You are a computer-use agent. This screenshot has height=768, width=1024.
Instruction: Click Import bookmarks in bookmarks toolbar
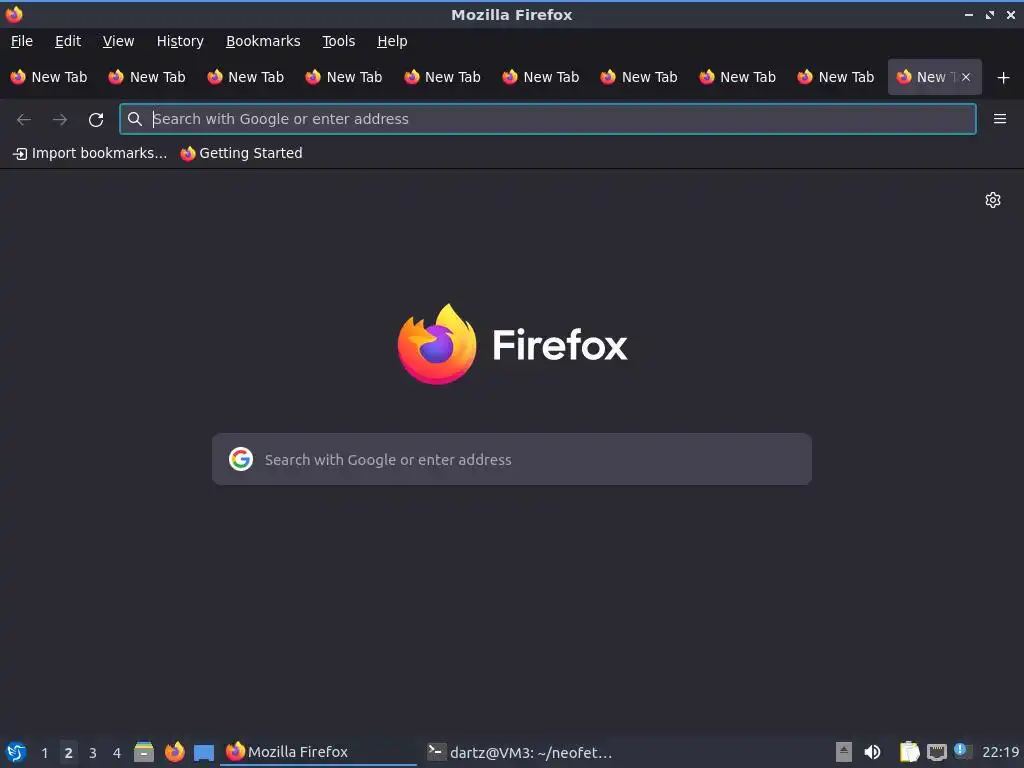pos(90,153)
